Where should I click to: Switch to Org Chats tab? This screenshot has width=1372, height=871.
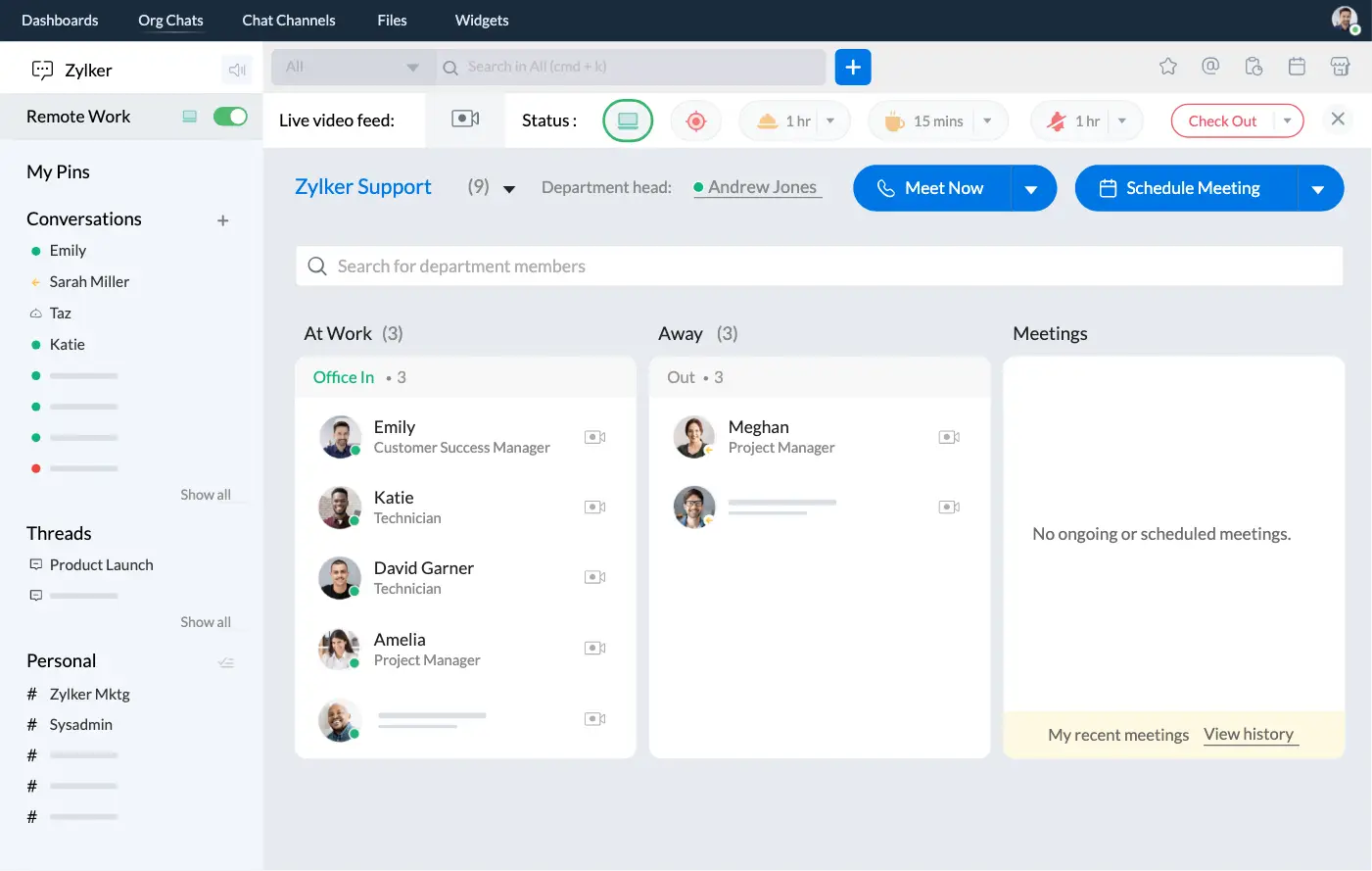170,20
